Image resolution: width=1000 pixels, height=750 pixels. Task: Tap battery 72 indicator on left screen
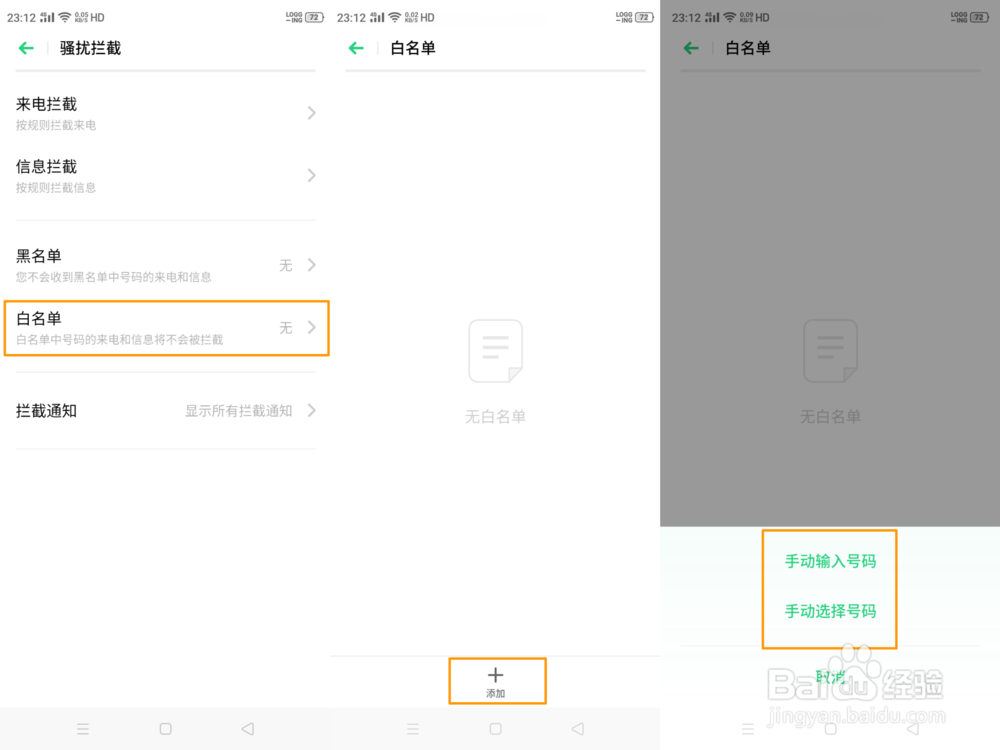pyautogui.click(x=314, y=17)
